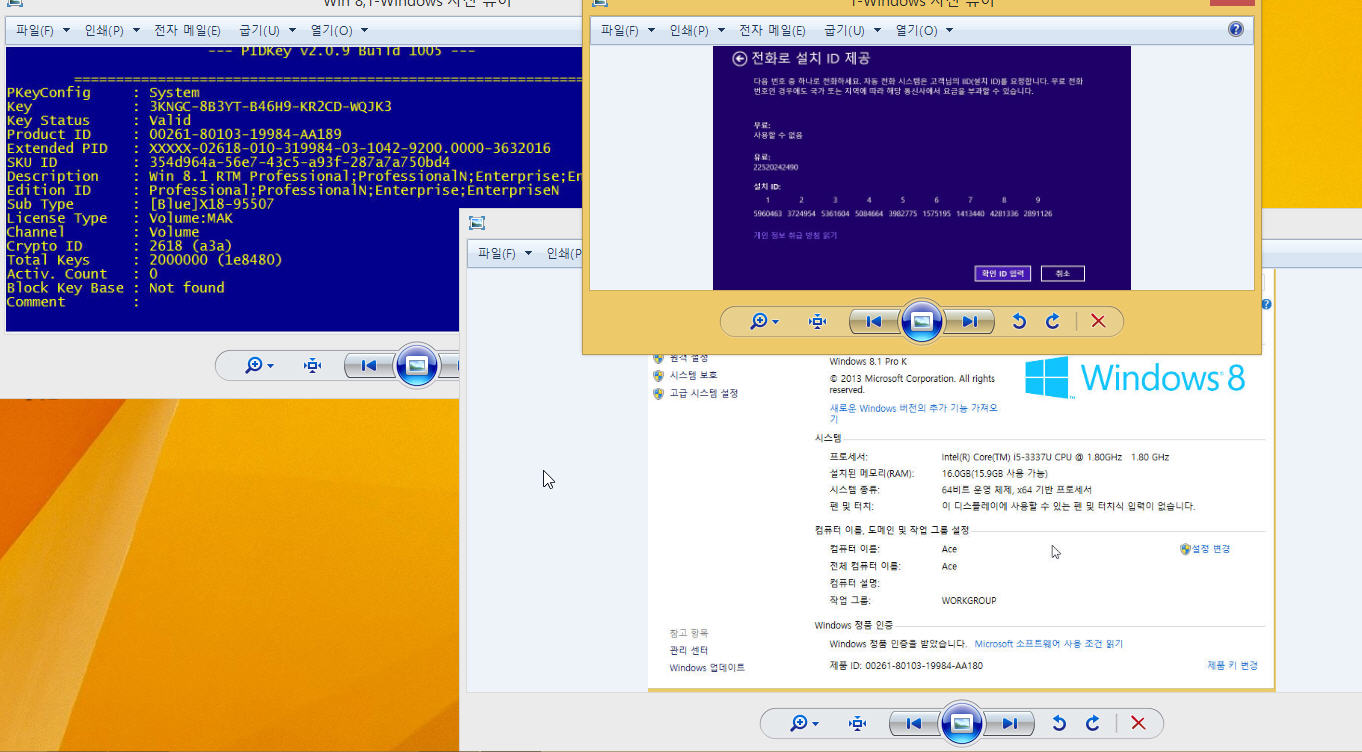Screen dimensions: 1362x752
Task: Click back arrow beside 전화로 설치 ID 제공
Action: tap(740, 59)
